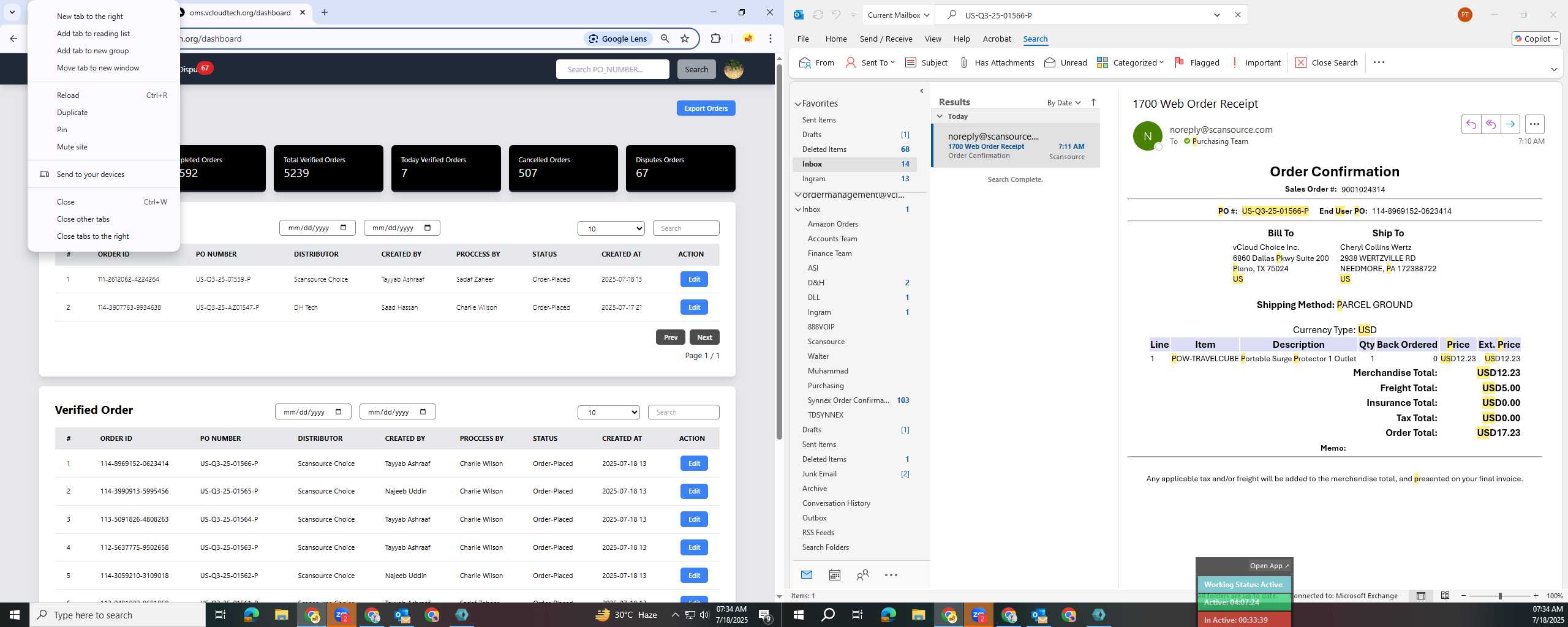Clear Outlook search box with X
This screenshot has width=1568, height=627.
[1237, 15]
